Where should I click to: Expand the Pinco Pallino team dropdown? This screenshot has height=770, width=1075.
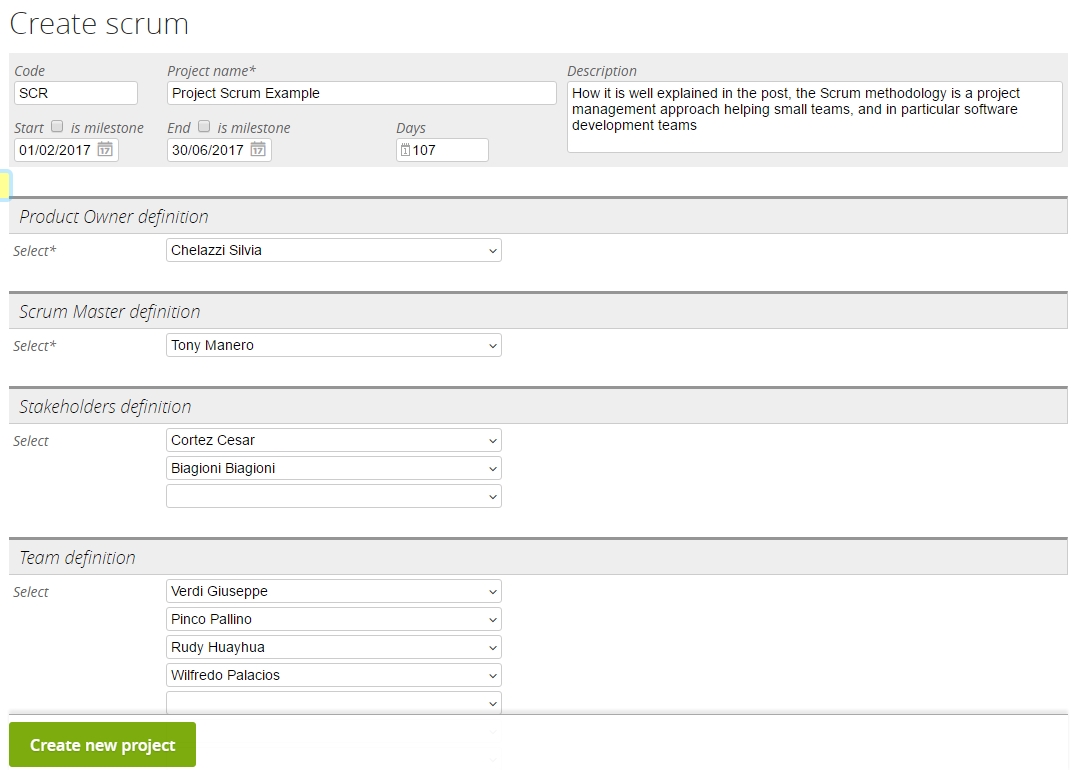click(x=334, y=619)
